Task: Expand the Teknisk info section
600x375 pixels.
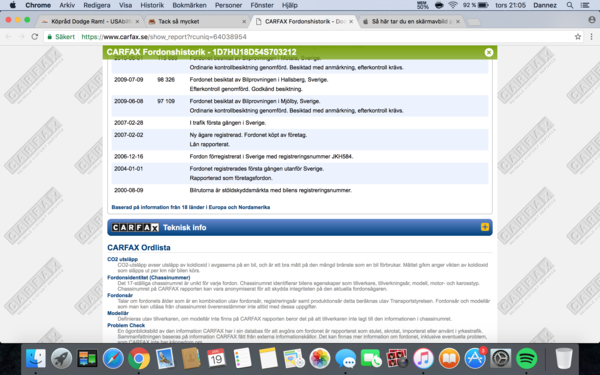Action: point(484,227)
